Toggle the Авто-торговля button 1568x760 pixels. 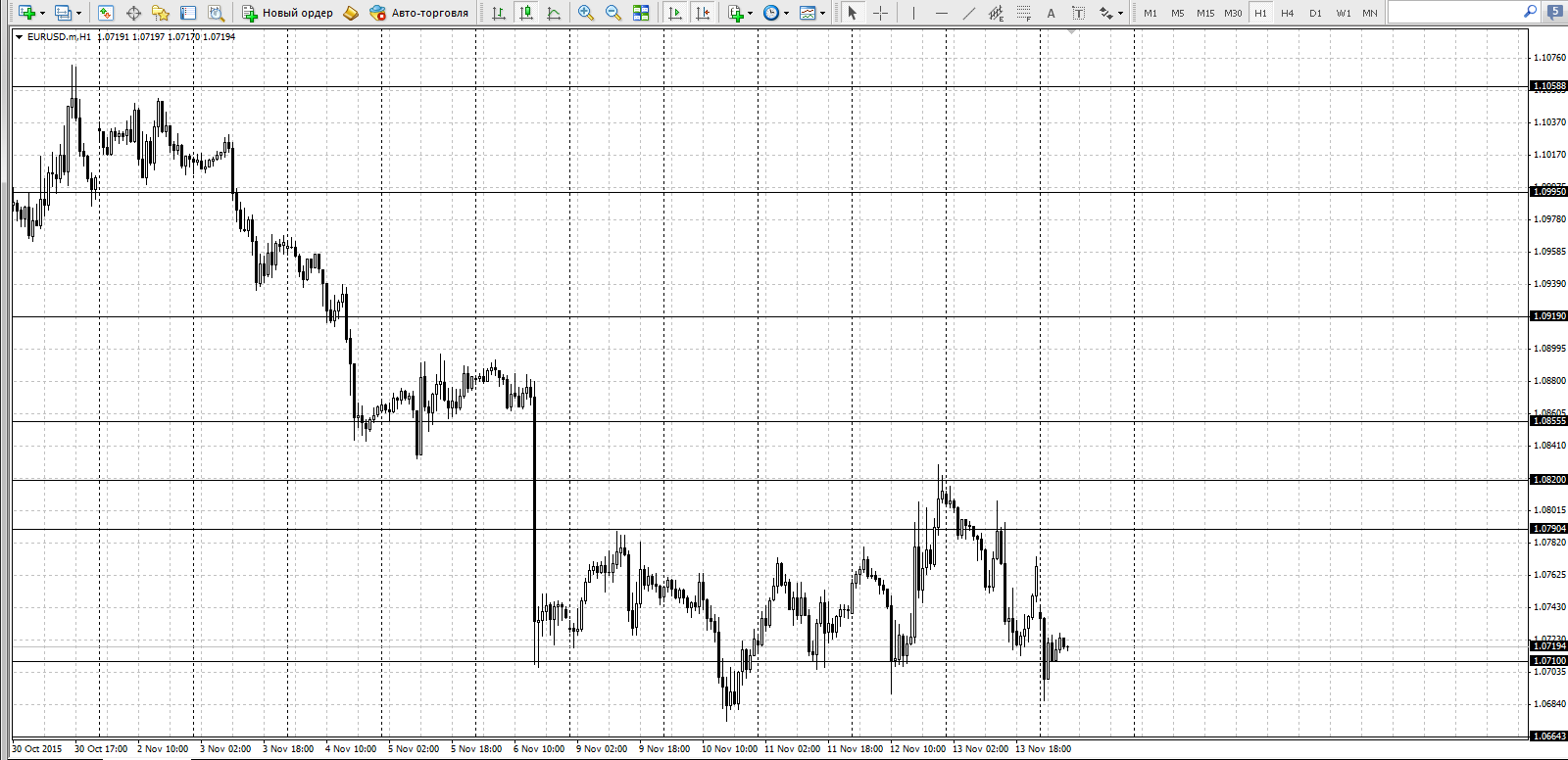419,13
